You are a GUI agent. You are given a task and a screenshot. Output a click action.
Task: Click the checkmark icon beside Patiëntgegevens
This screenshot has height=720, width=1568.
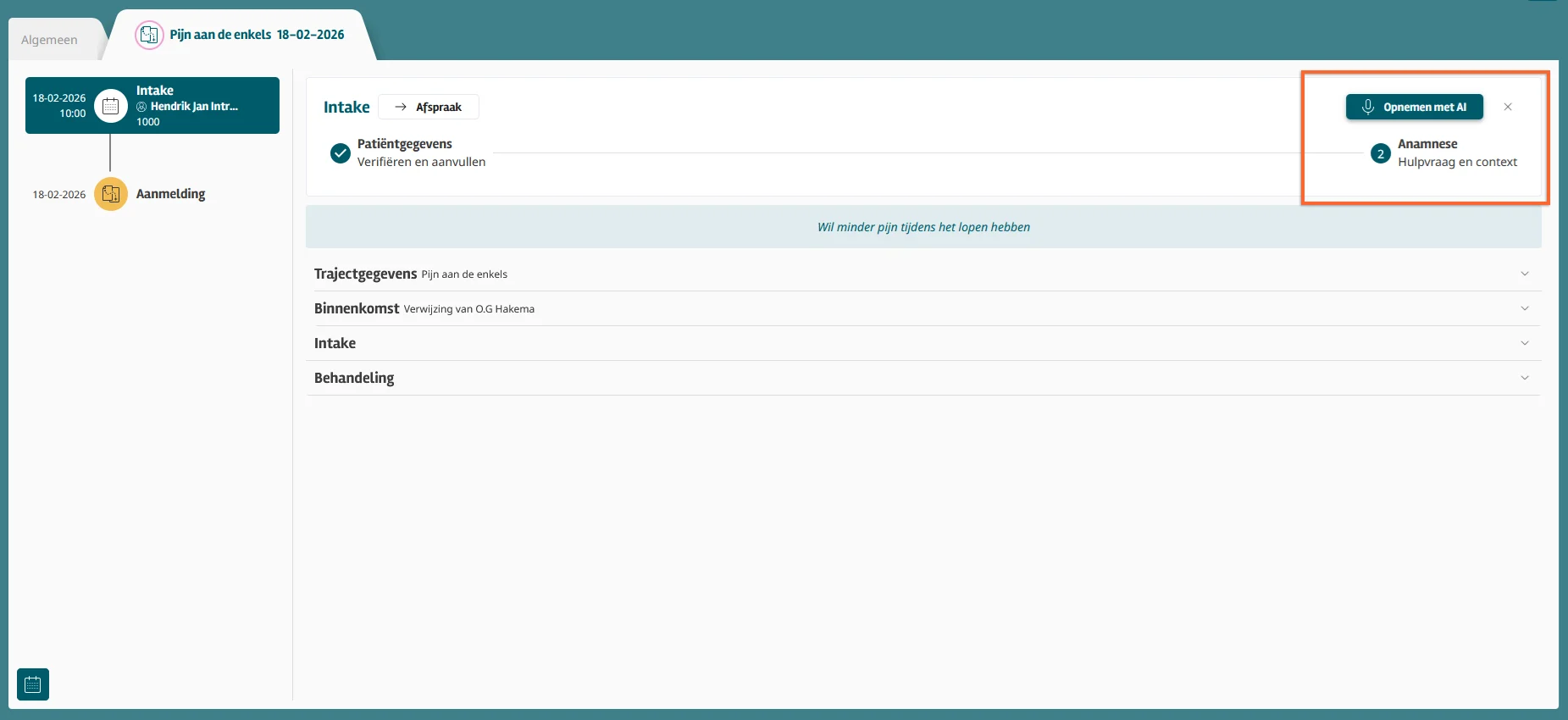340,153
